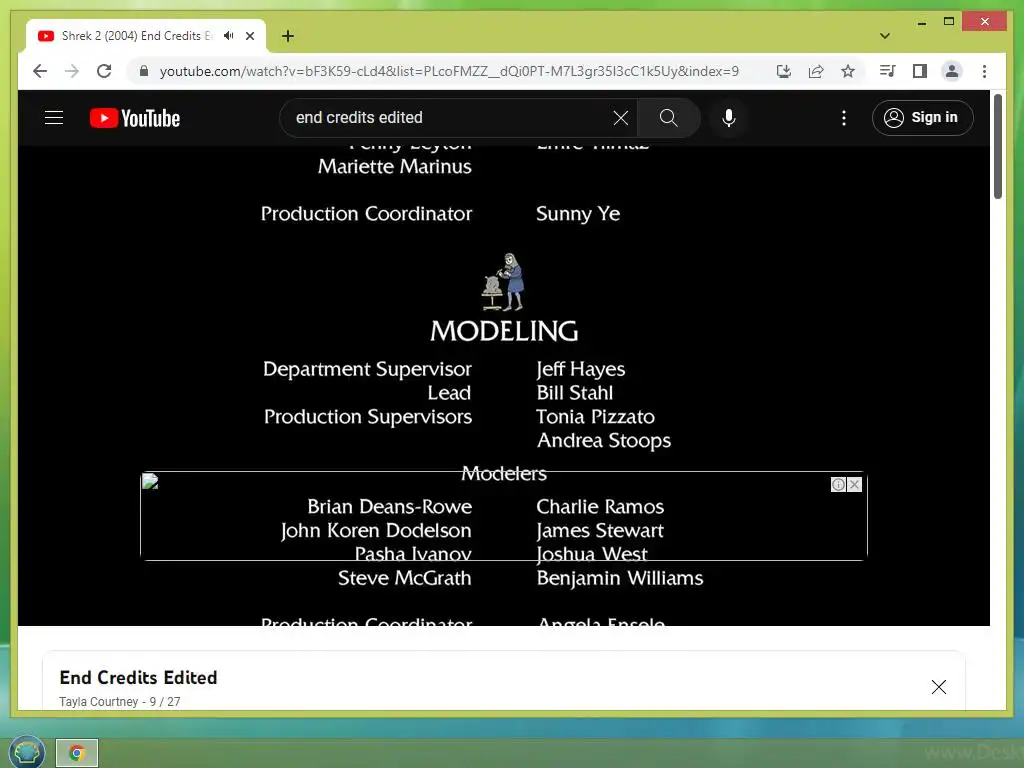1024x768 pixels.
Task: Open Chrome three-dot menu
Action: [984, 71]
